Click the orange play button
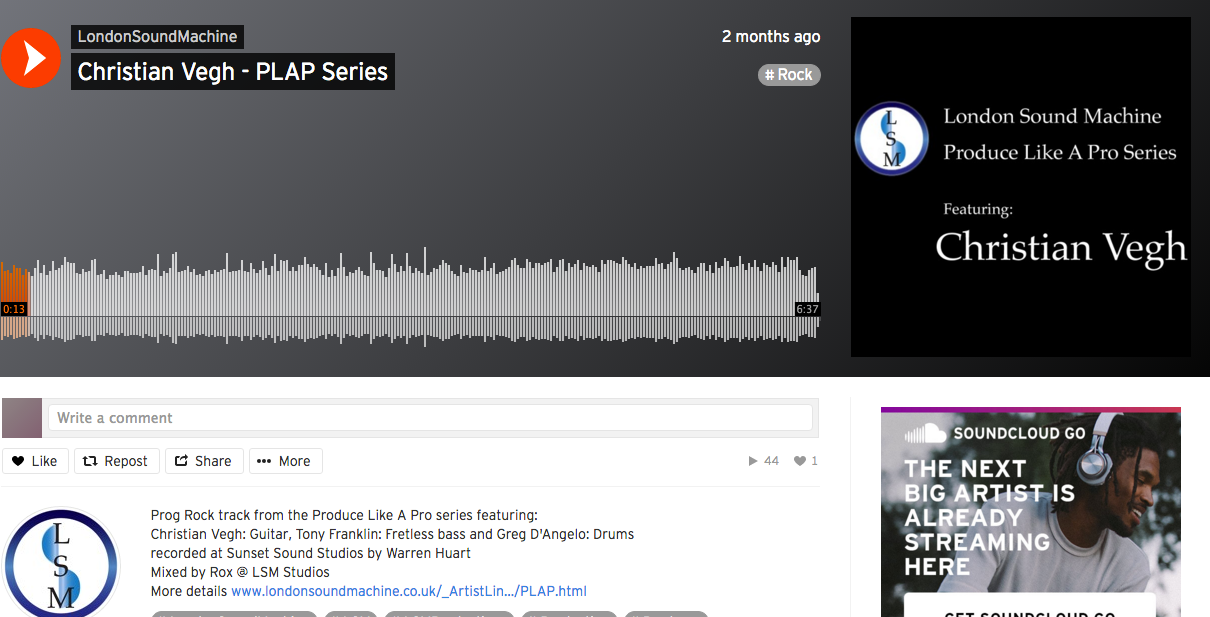 coord(31,57)
